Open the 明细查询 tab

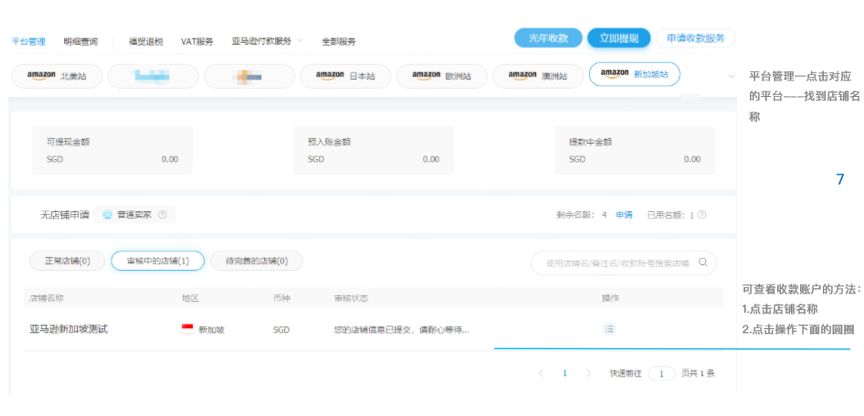tap(80, 41)
